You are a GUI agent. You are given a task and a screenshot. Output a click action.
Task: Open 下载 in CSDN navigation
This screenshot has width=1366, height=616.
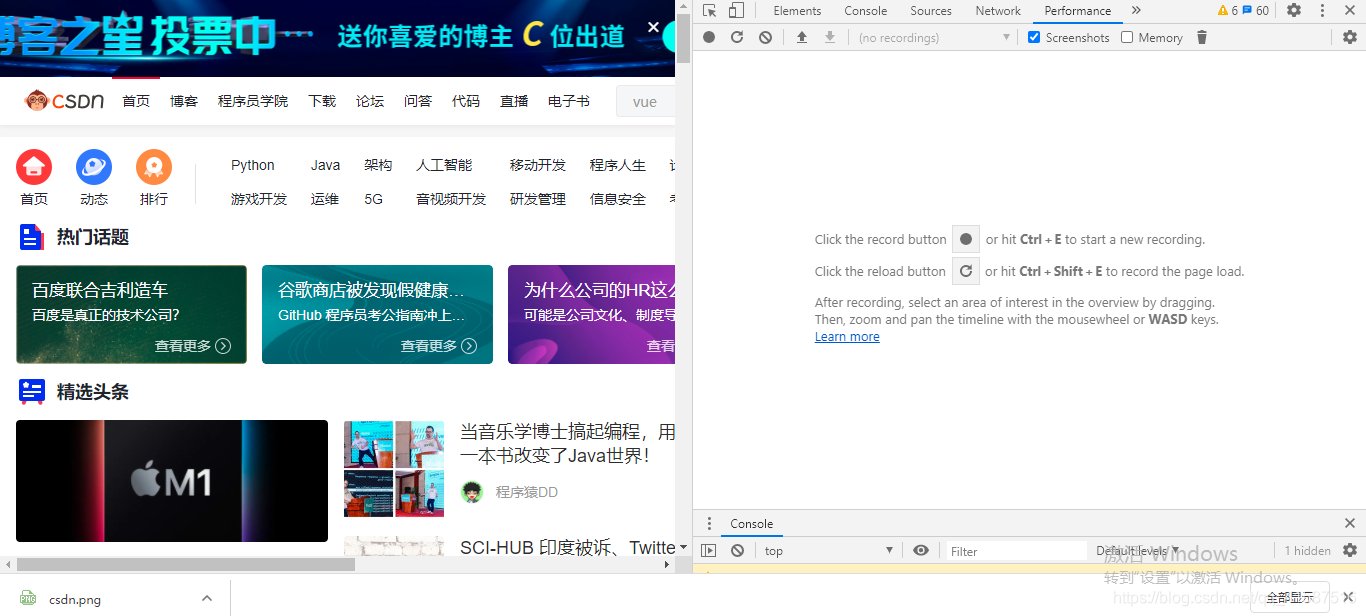point(322,101)
